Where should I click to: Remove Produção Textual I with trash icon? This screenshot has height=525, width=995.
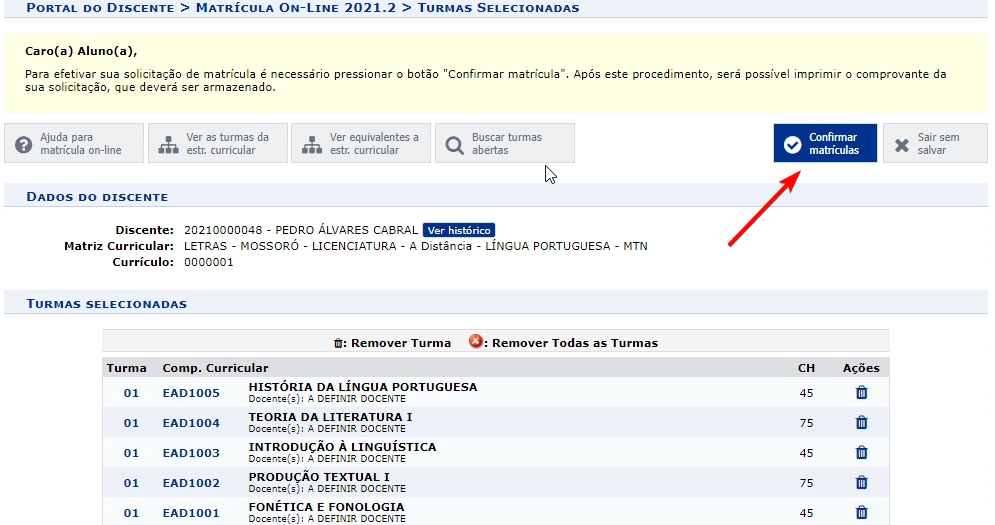(861, 482)
